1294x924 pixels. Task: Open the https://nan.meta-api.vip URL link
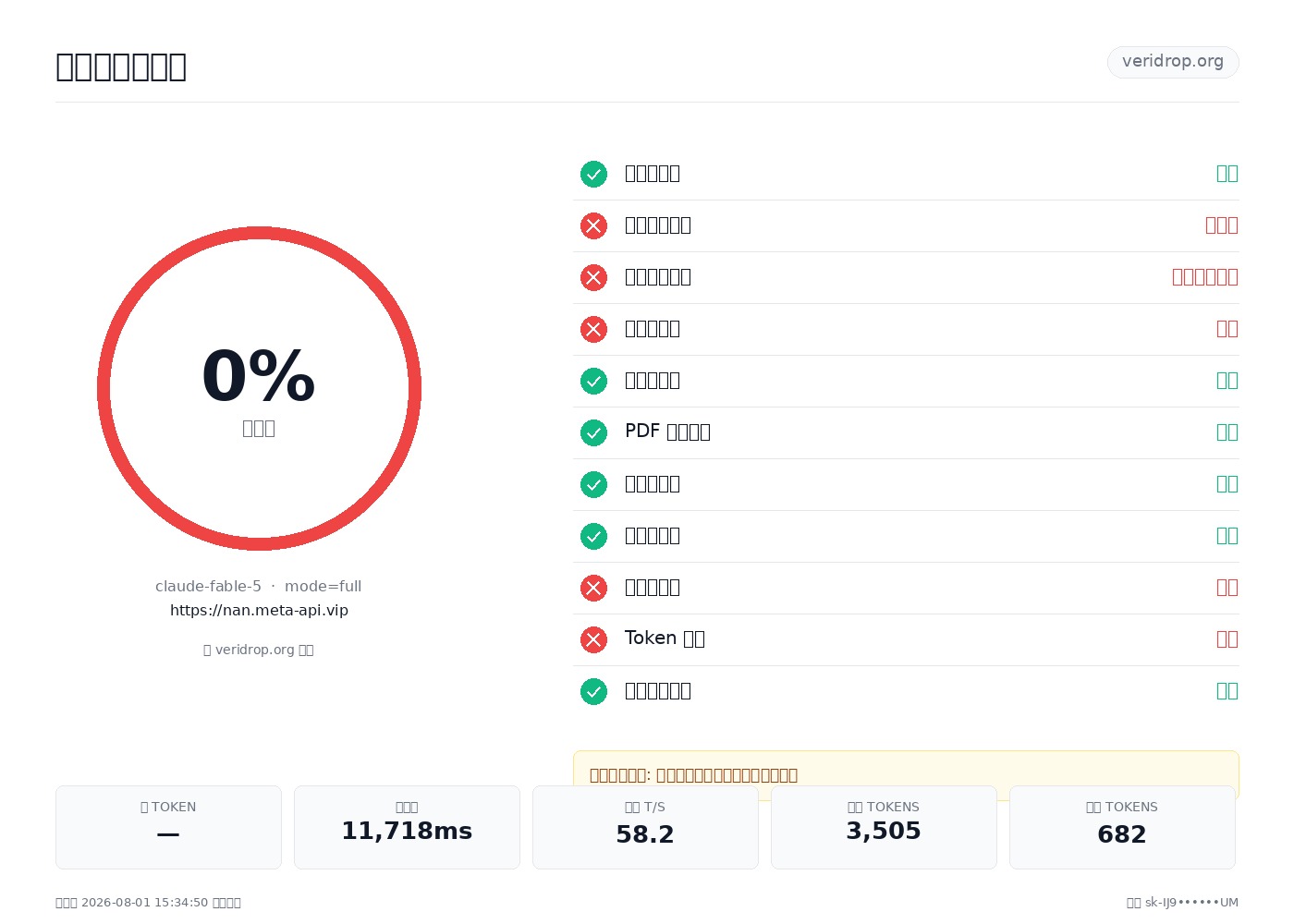tap(259, 610)
